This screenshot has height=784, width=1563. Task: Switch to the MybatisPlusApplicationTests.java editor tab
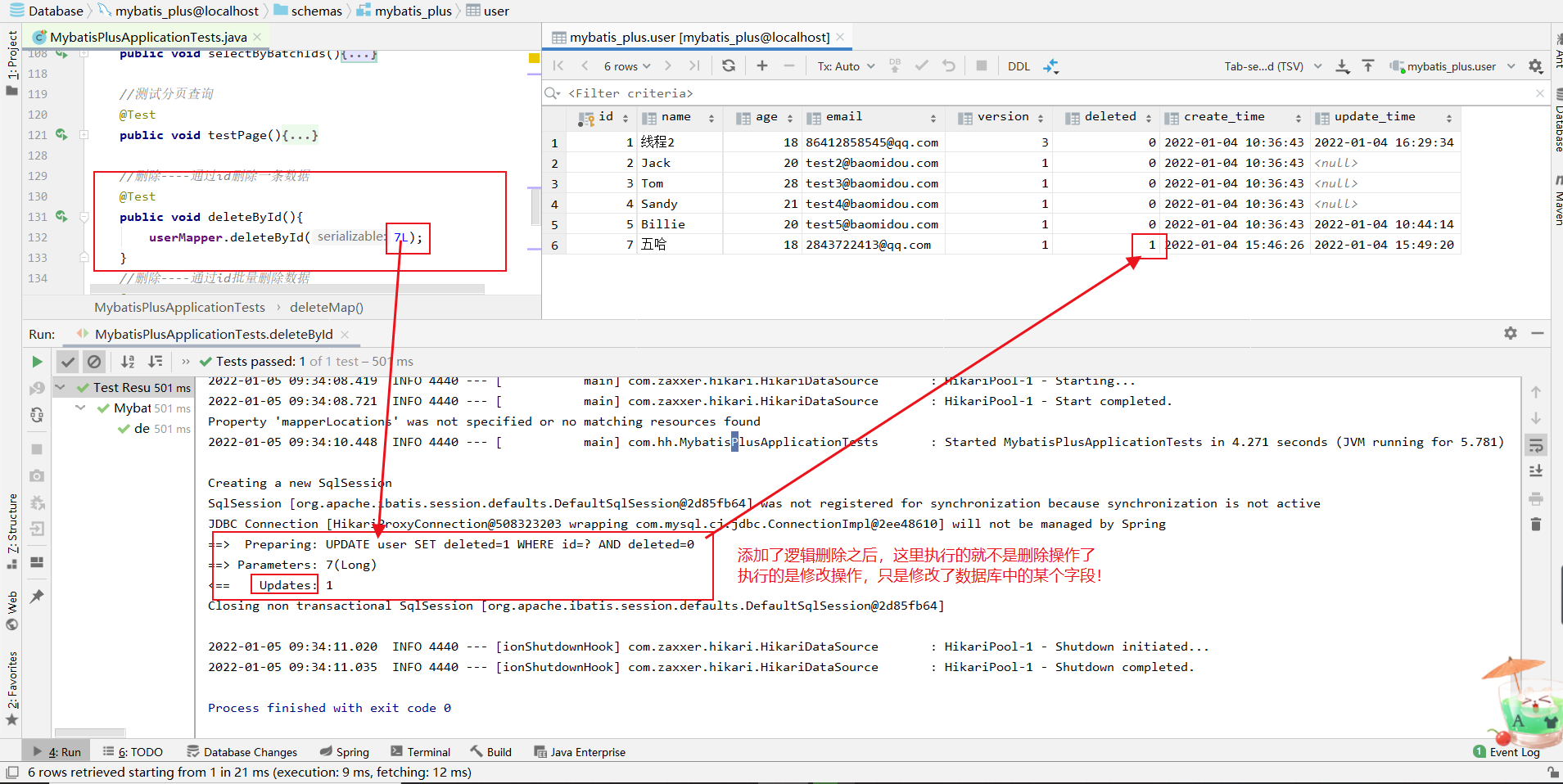pyautogui.click(x=147, y=37)
